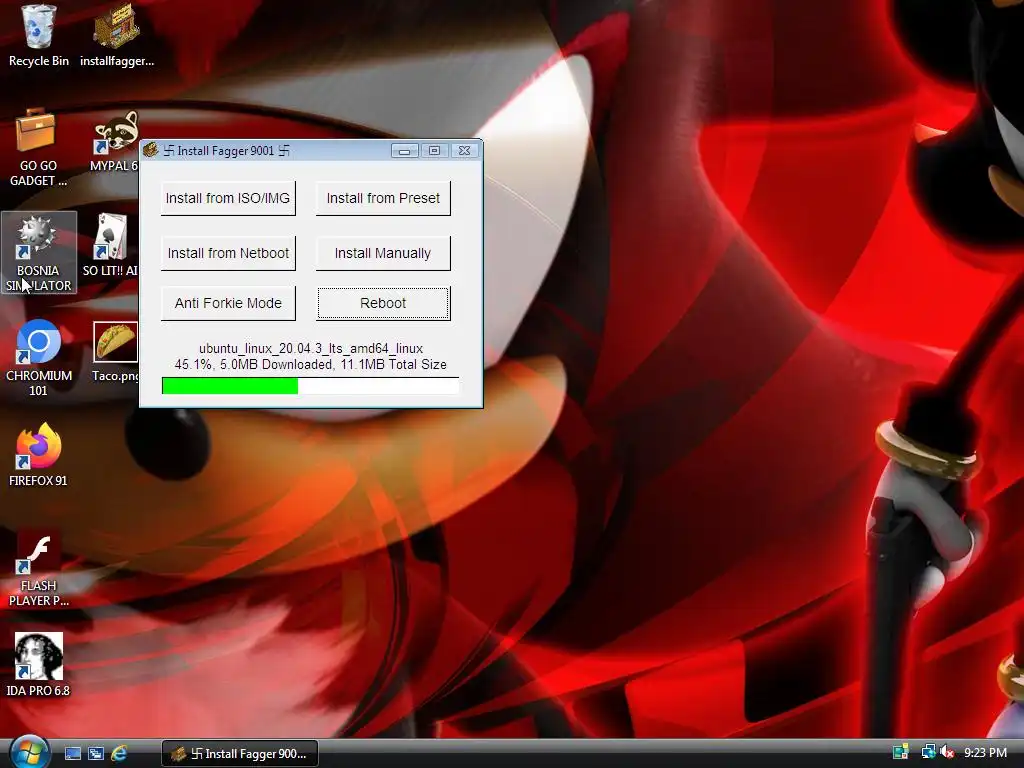1024x768 pixels.
Task: Select the FIREFOX 91 desktop shortcut
Action: (x=39, y=455)
